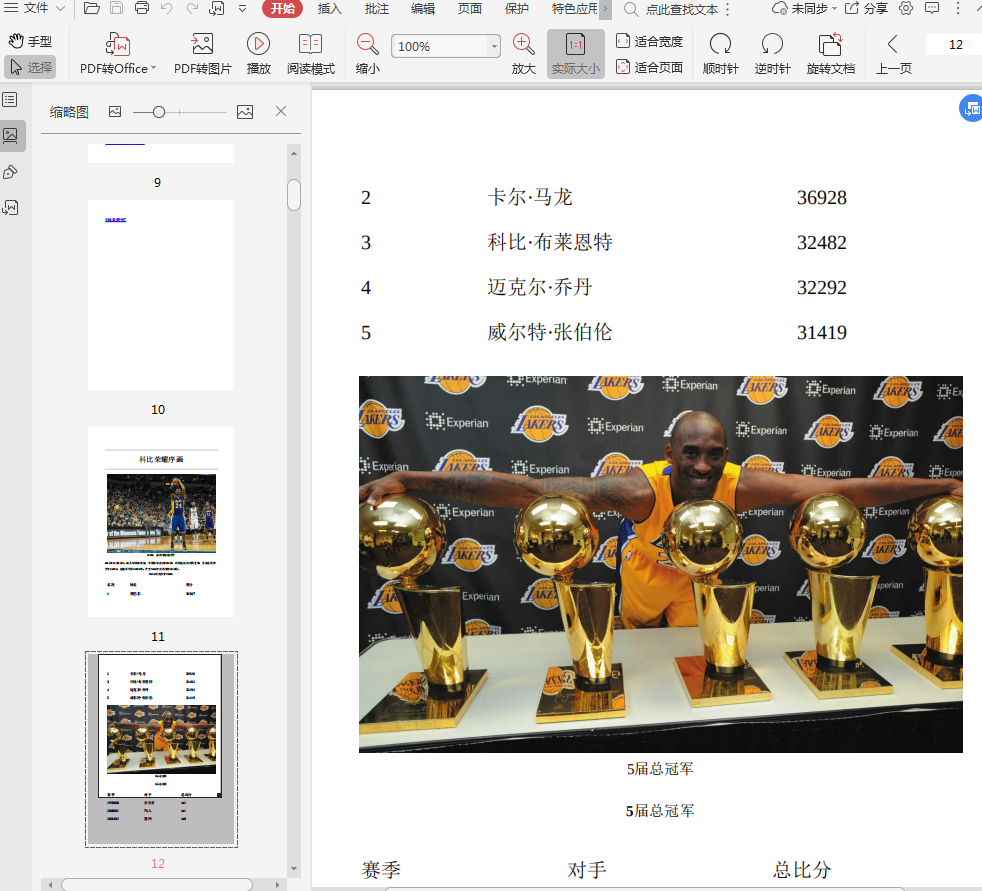Rotate the page 逆时针 counterclockwise
Viewport: 982px width, 891px height.
(x=772, y=44)
